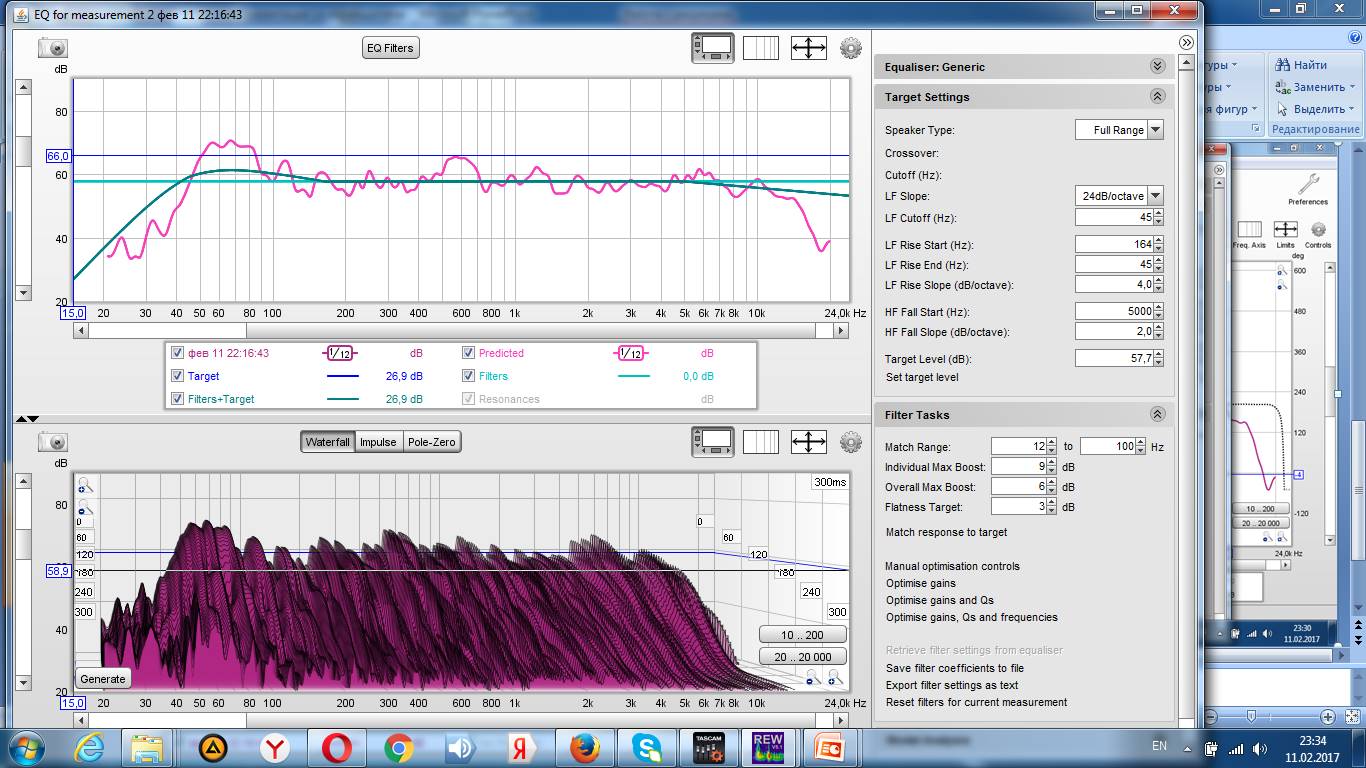The width and height of the screenshot is (1366, 768).
Task: Open Opera browser from taskbar
Action: pos(336,747)
